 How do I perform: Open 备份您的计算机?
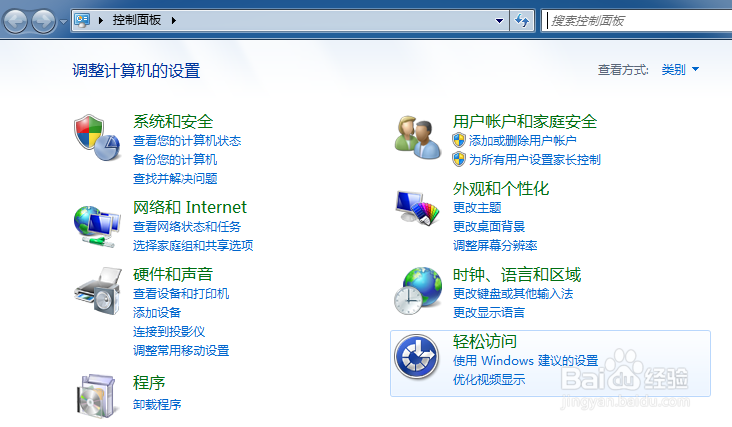175,160
